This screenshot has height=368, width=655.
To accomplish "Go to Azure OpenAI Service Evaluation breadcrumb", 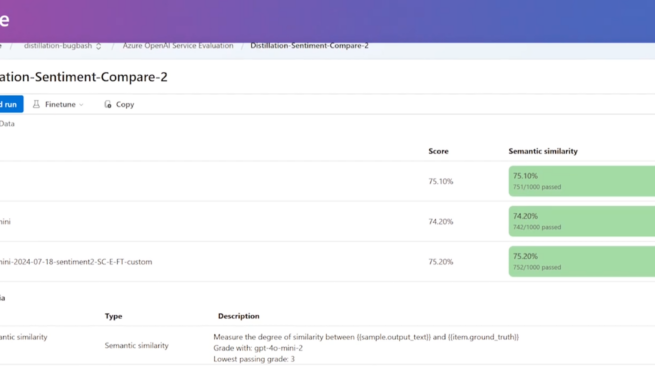I will (178, 46).
